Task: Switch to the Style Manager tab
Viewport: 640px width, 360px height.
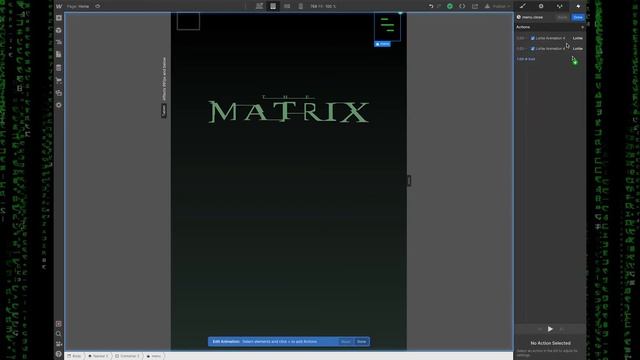Action: point(560,6)
